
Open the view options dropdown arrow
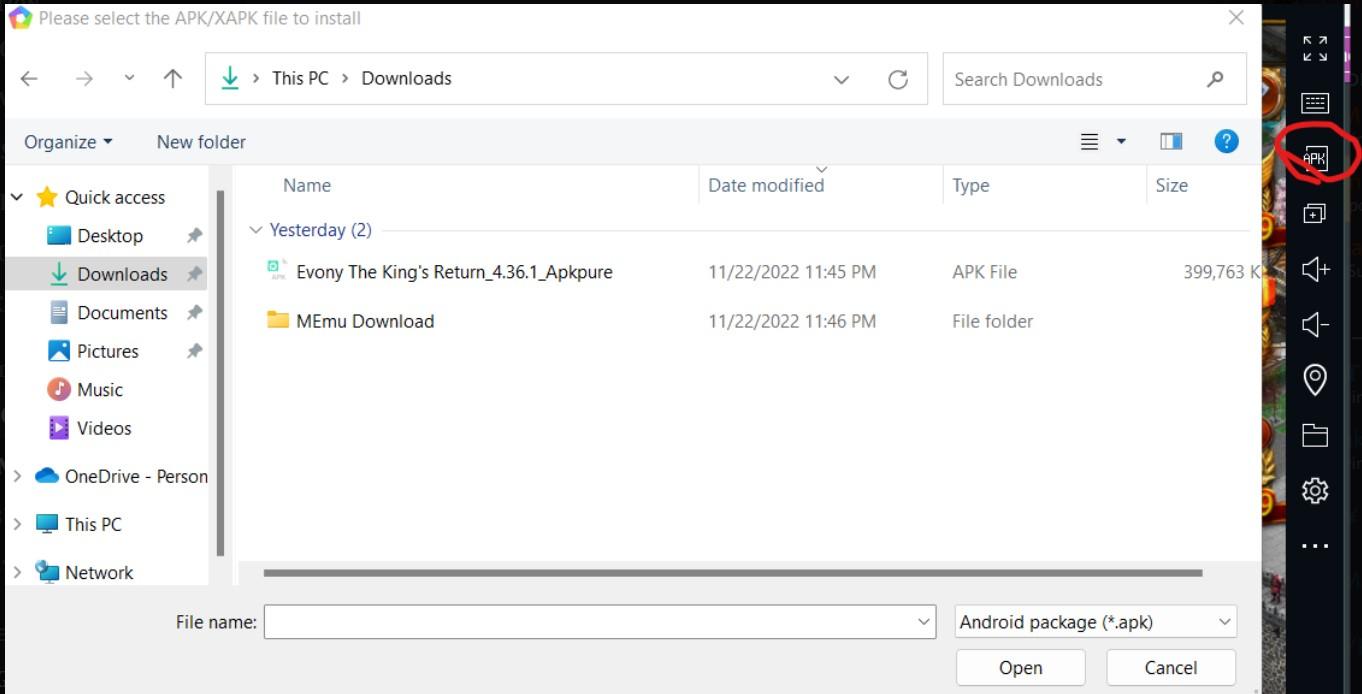click(1121, 142)
